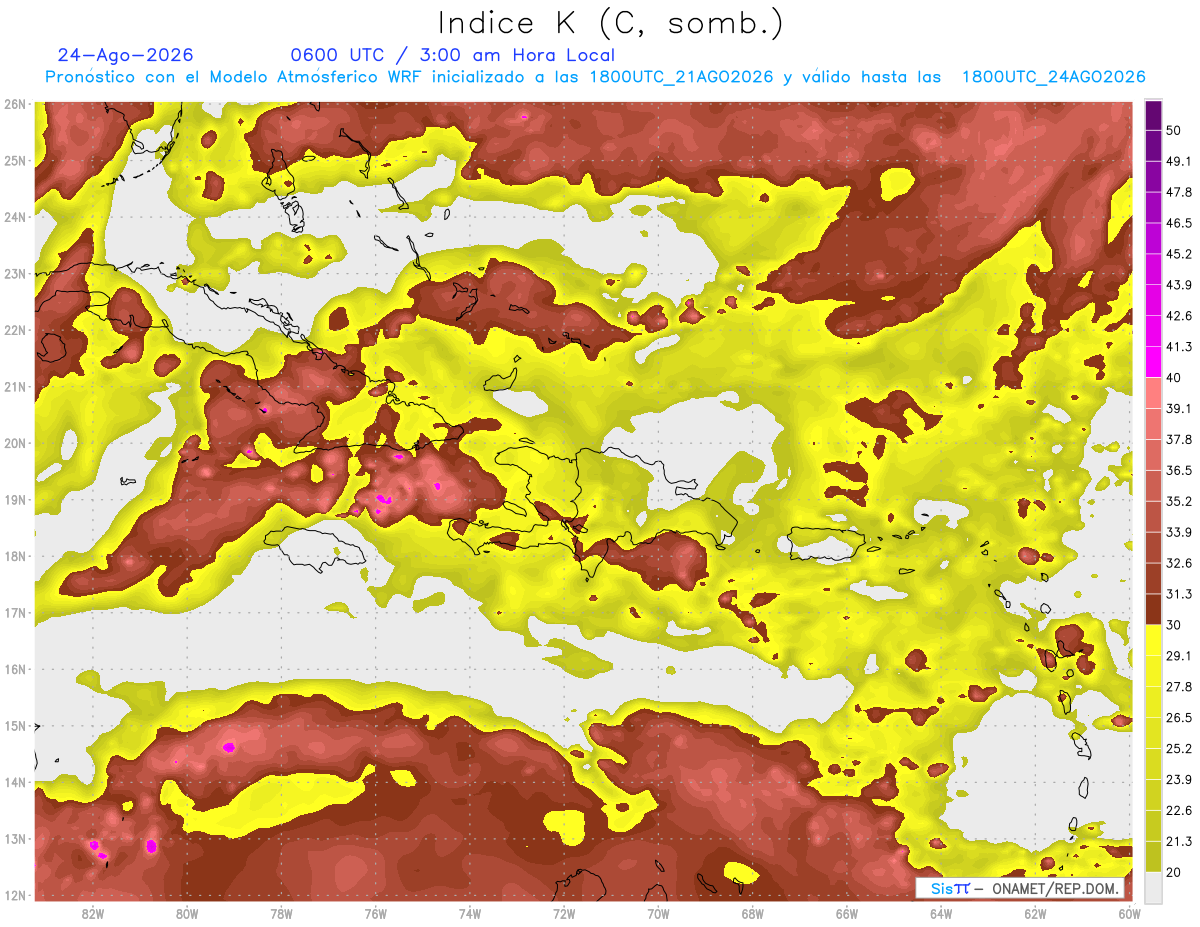Click the date label "24-Ago-2026"
This screenshot has height=927, width=1200.
pos(126,55)
